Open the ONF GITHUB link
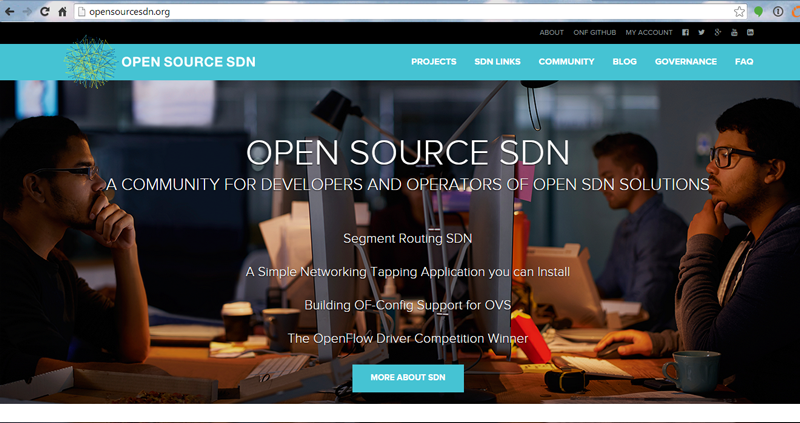This screenshot has width=800, height=423. pos(594,32)
